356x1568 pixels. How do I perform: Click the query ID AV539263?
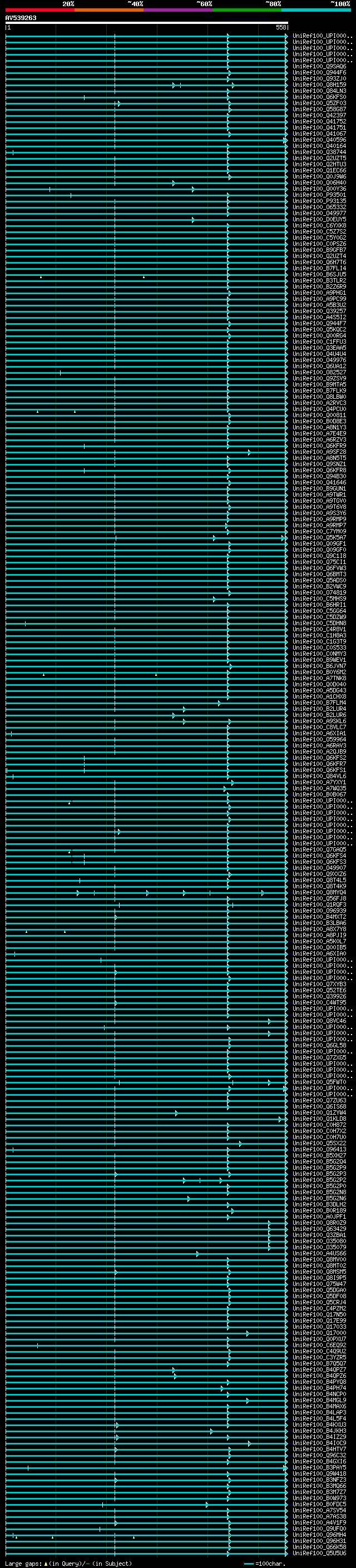(x=21, y=18)
